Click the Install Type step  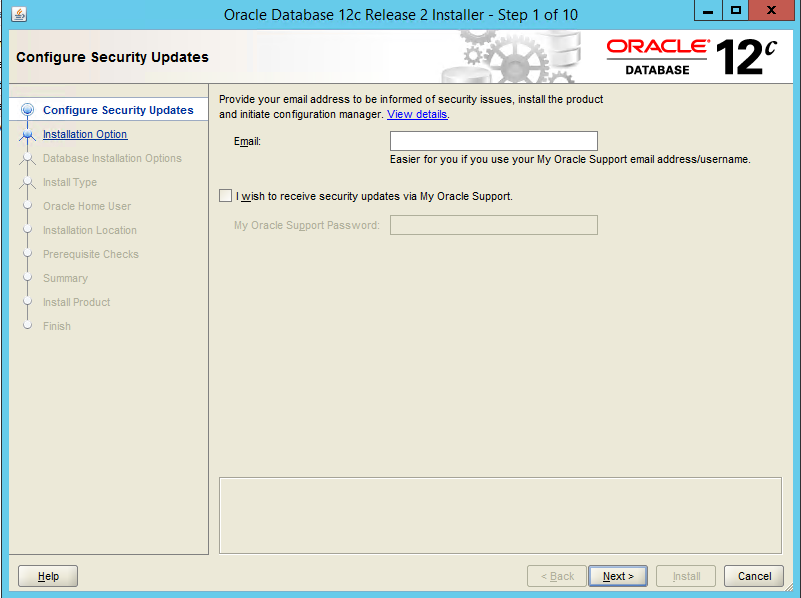[x=69, y=182]
